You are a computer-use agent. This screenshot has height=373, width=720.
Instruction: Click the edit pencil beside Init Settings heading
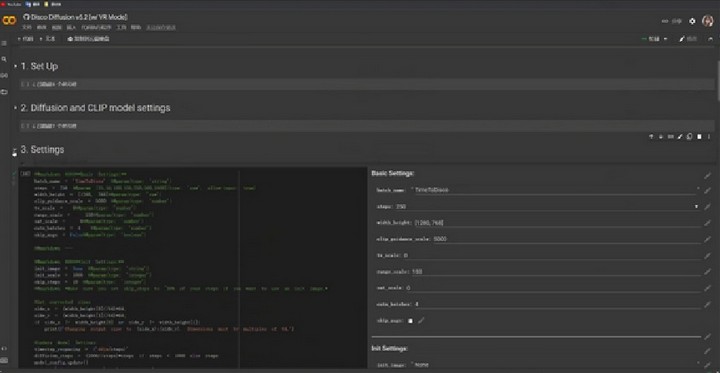click(x=708, y=351)
